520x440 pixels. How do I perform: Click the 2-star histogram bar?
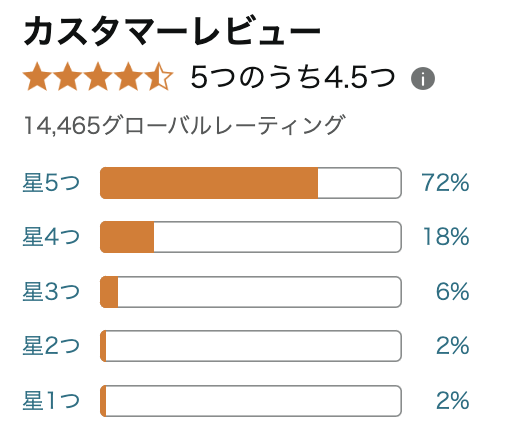[251, 346]
